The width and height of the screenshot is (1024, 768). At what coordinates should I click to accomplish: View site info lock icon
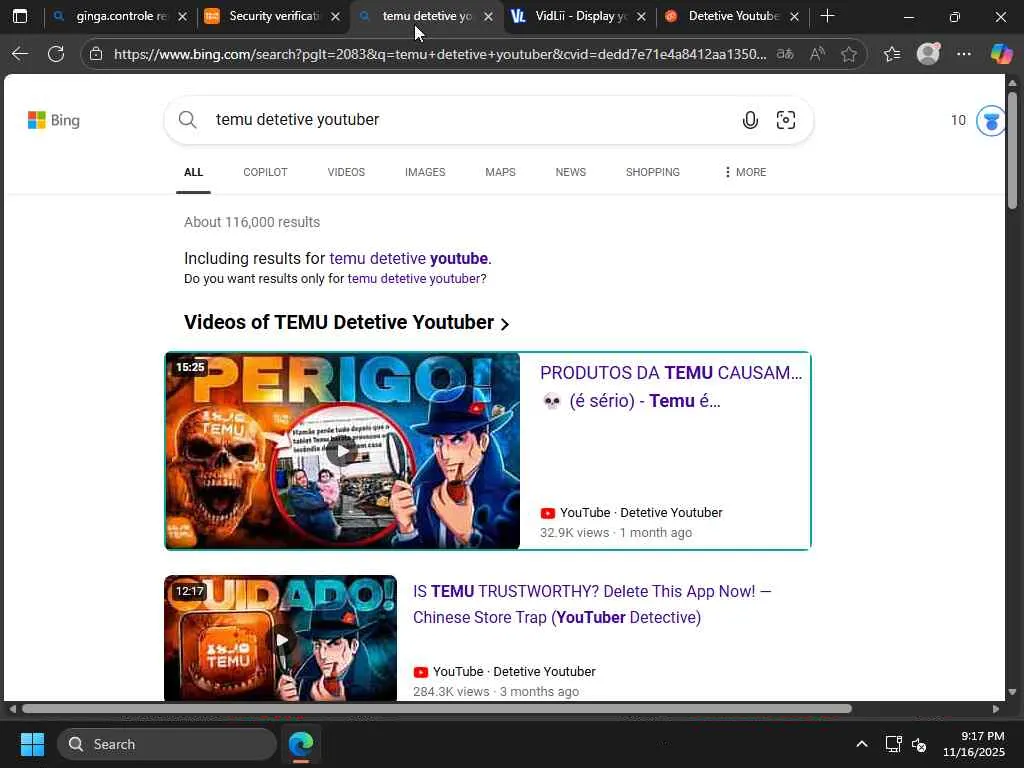coord(96,54)
